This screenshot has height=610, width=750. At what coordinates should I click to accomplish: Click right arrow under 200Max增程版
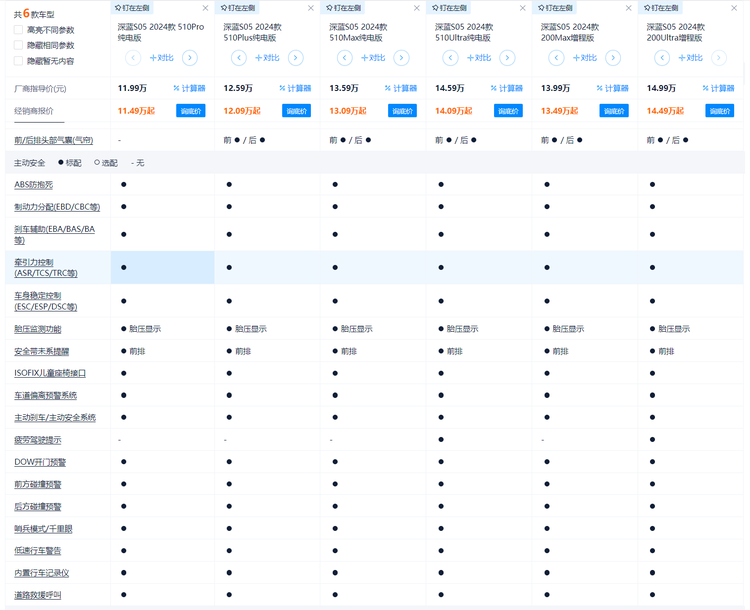coord(614,58)
